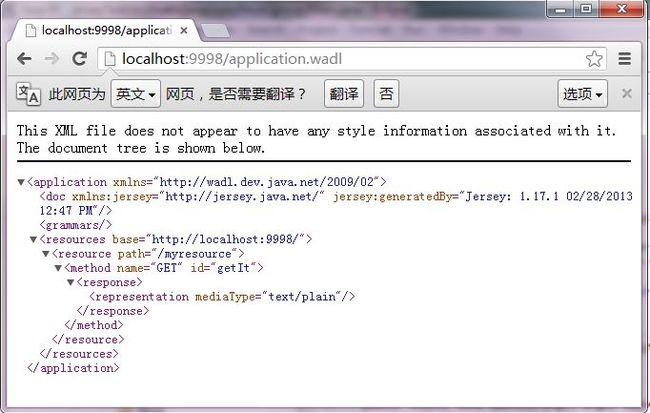This screenshot has height=413, width=650.
Task: Click the closing </response> tag
Action: [x=113, y=311]
